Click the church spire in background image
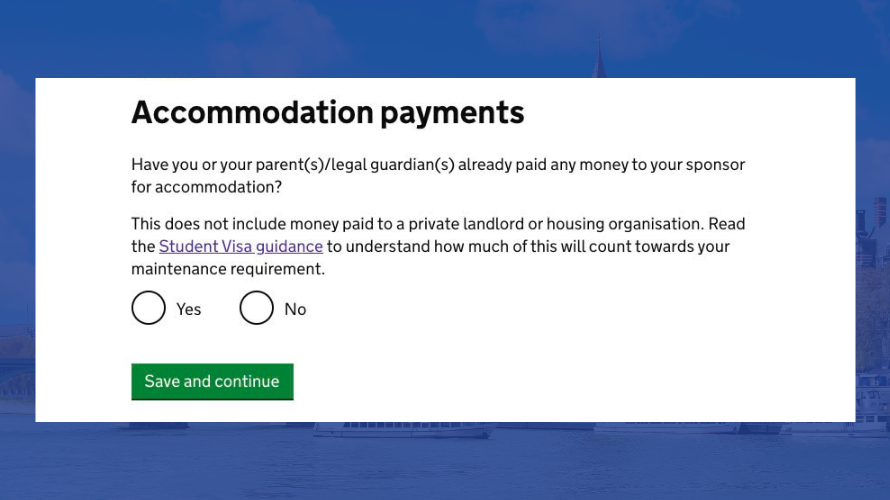This screenshot has height=500, width=890. pos(599,55)
